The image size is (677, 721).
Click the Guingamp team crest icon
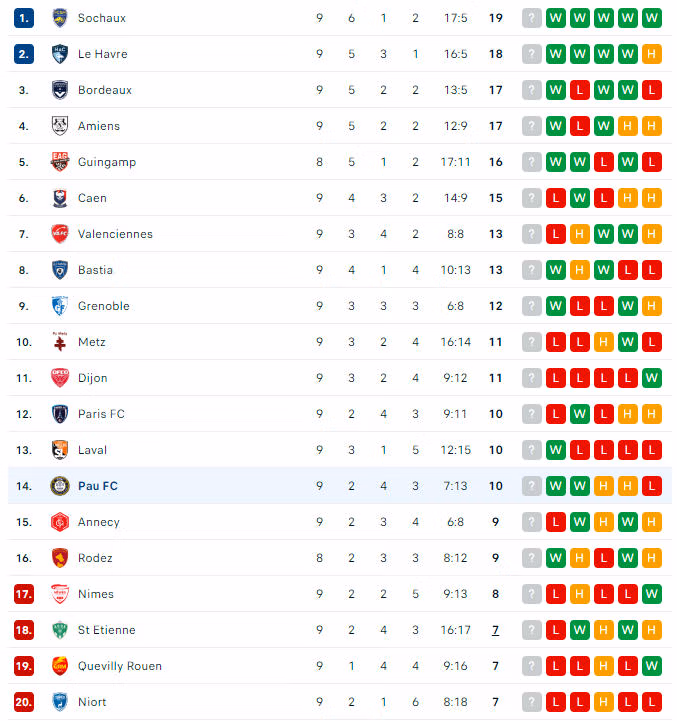coord(60,162)
